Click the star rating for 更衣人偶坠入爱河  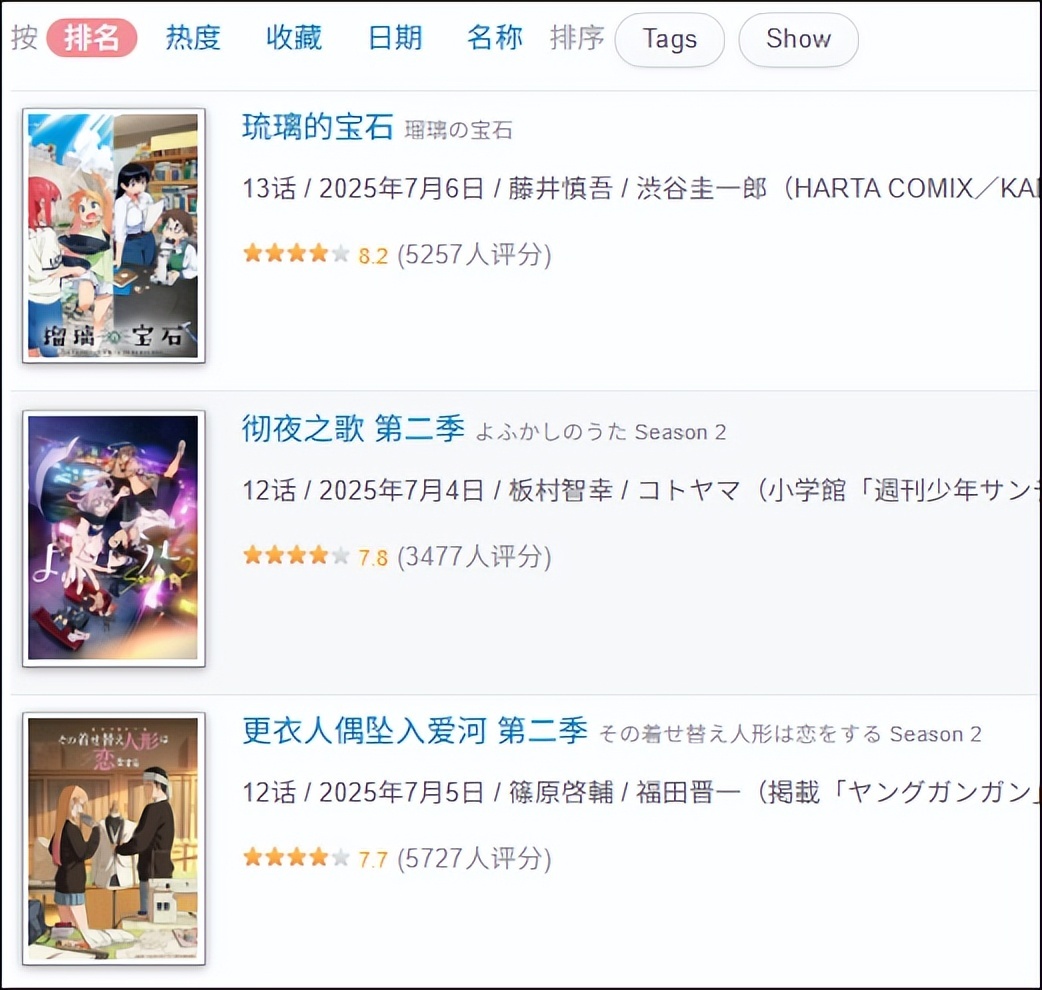click(296, 858)
